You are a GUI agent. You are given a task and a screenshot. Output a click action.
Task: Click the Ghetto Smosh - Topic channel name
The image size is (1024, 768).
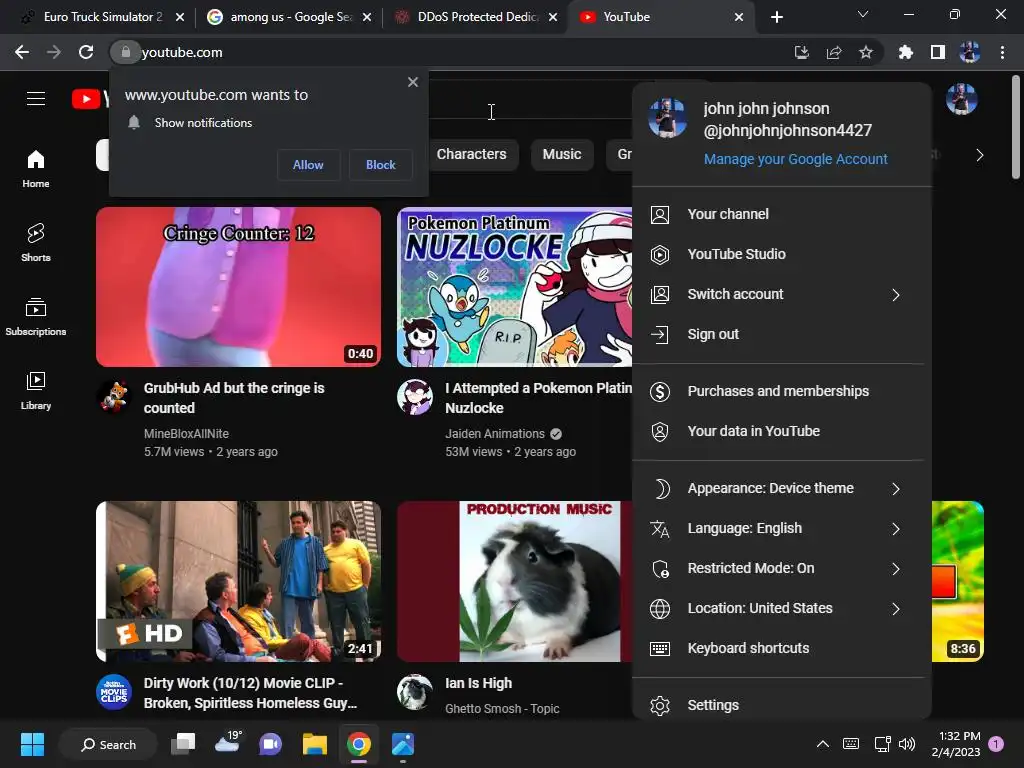click(x=502, y=709)
